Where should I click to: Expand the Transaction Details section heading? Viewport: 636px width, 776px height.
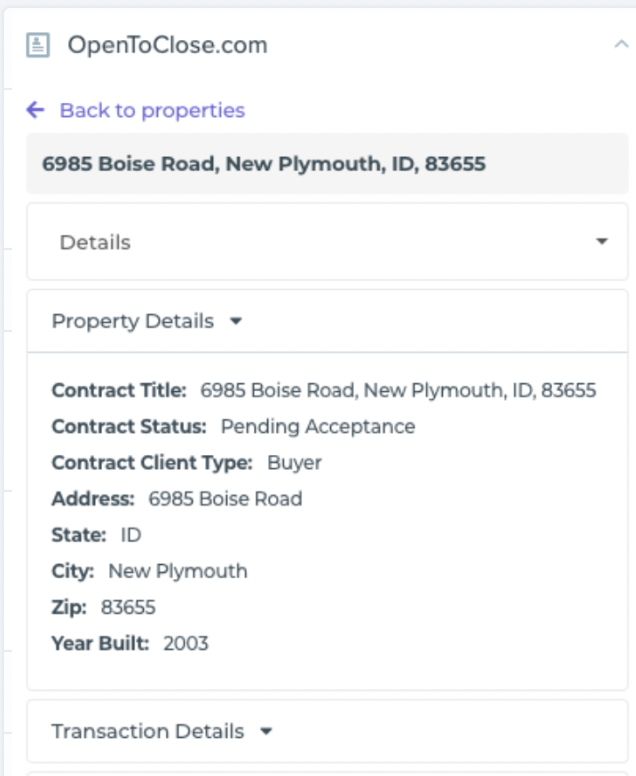[x=147, y=731]
